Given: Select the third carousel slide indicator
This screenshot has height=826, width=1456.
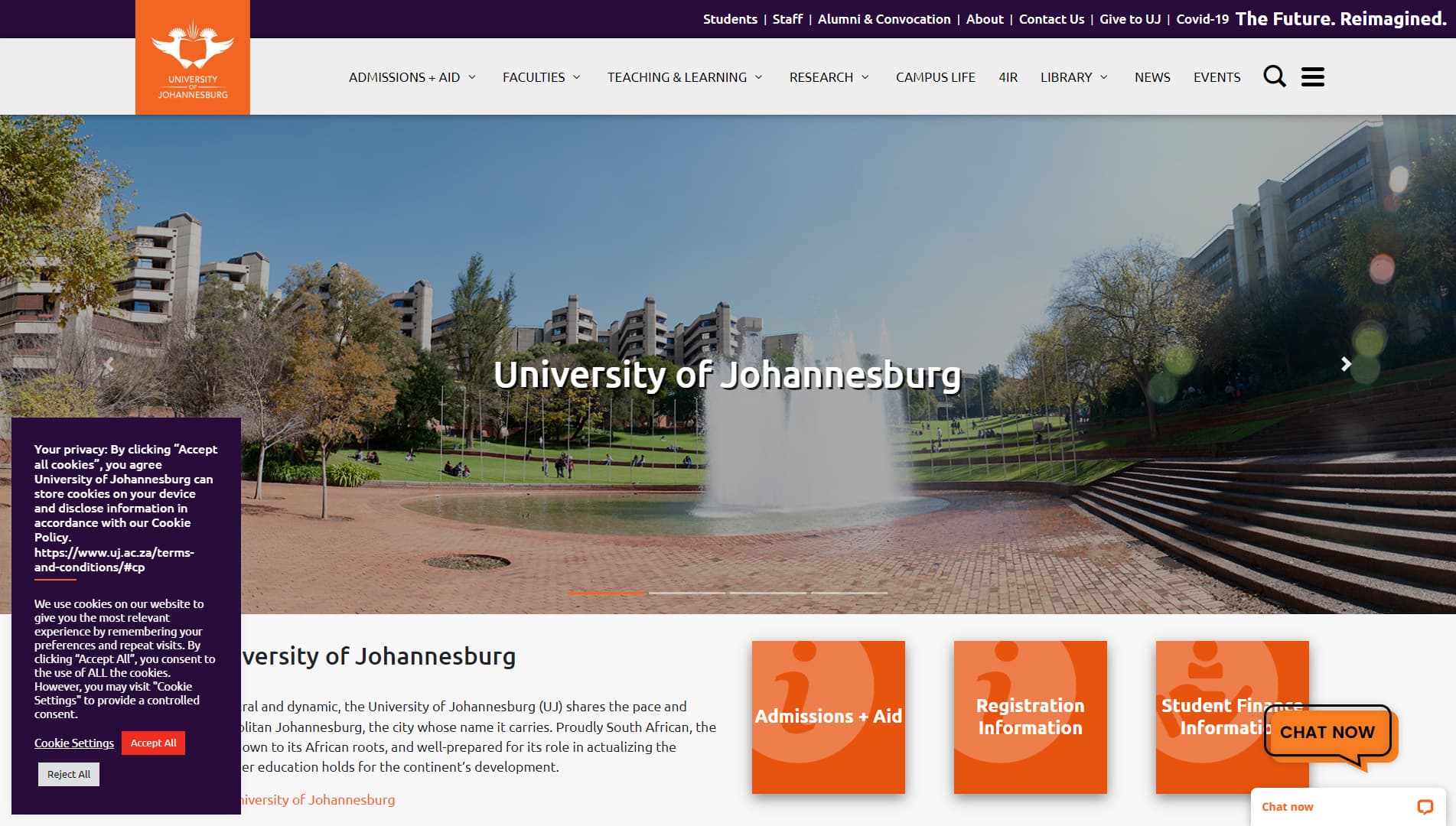Looking at the screenshot, I should pos(768,593).
